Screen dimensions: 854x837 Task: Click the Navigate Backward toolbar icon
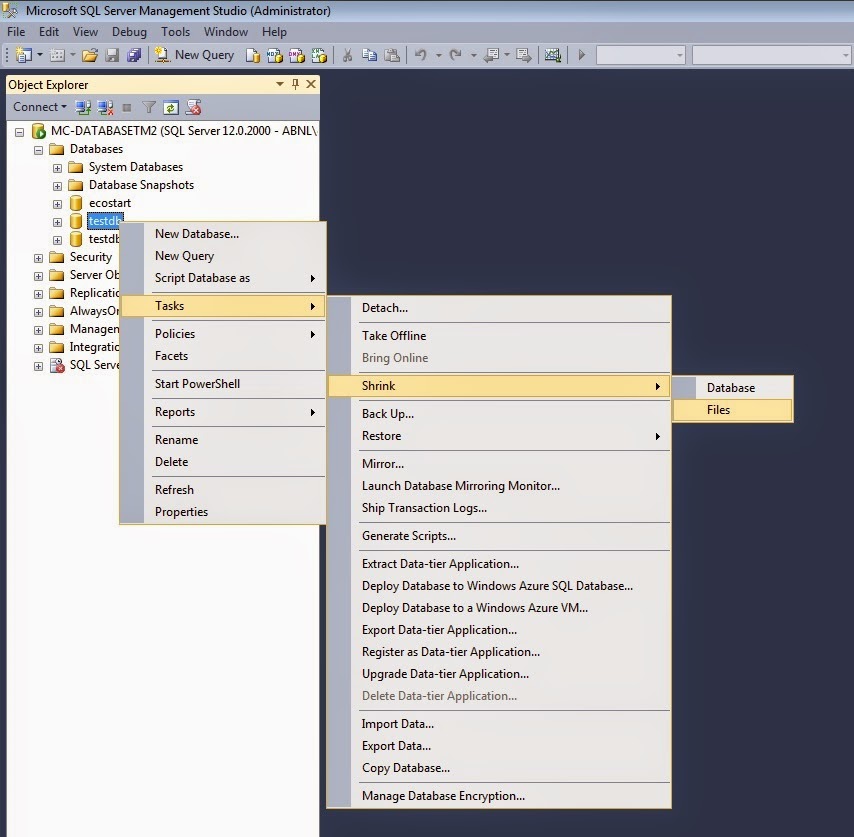(x=492, y=54)
